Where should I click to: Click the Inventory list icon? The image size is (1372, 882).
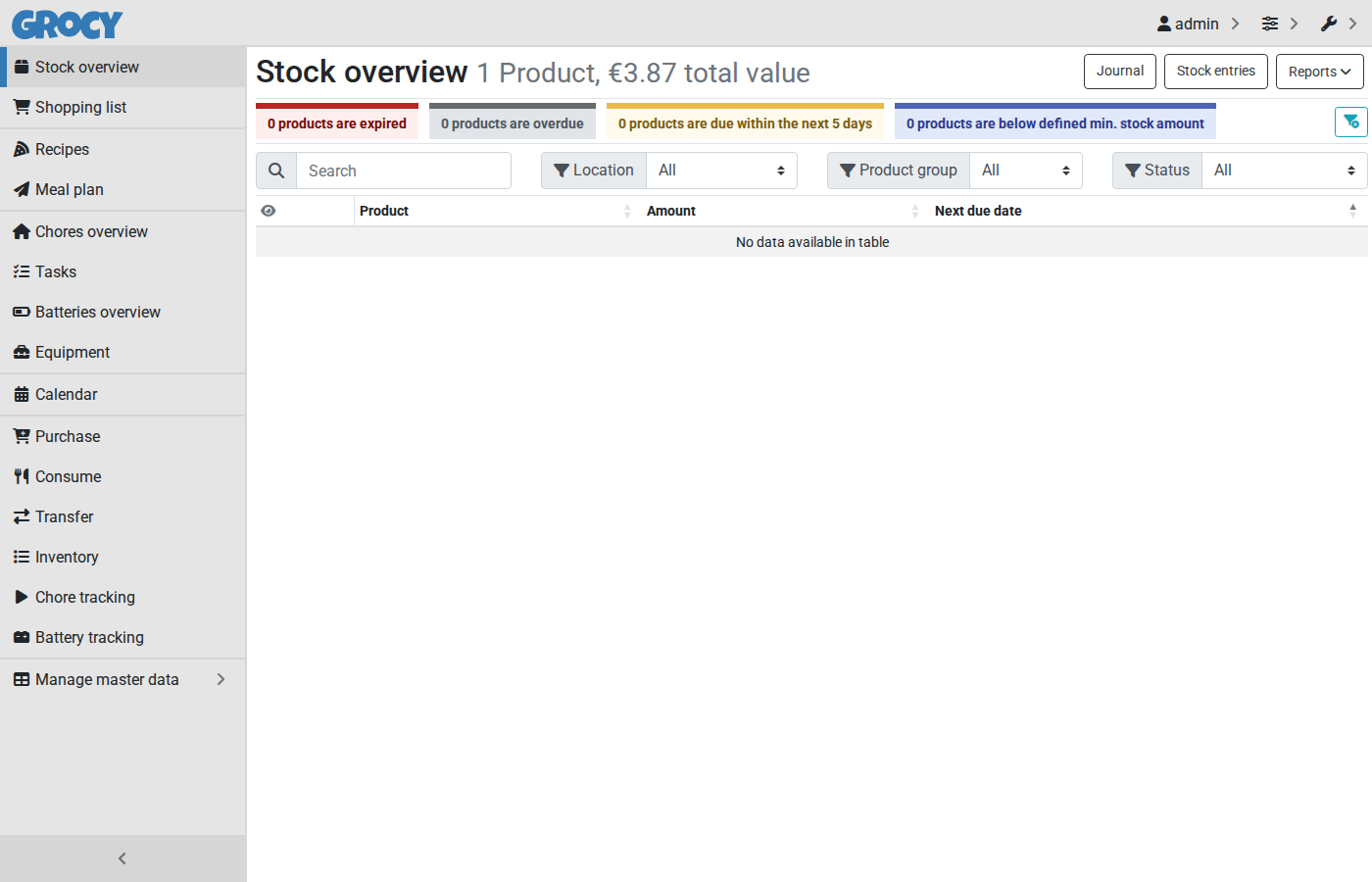22,557
